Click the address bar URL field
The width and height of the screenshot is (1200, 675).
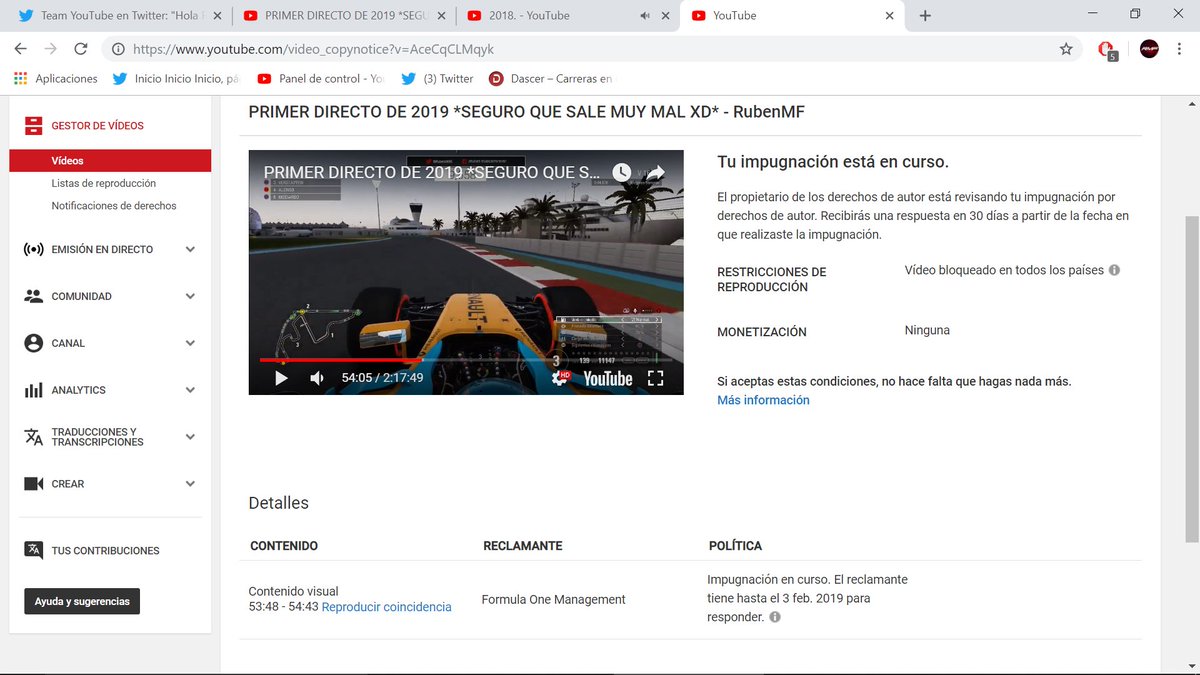pos(590,49)
